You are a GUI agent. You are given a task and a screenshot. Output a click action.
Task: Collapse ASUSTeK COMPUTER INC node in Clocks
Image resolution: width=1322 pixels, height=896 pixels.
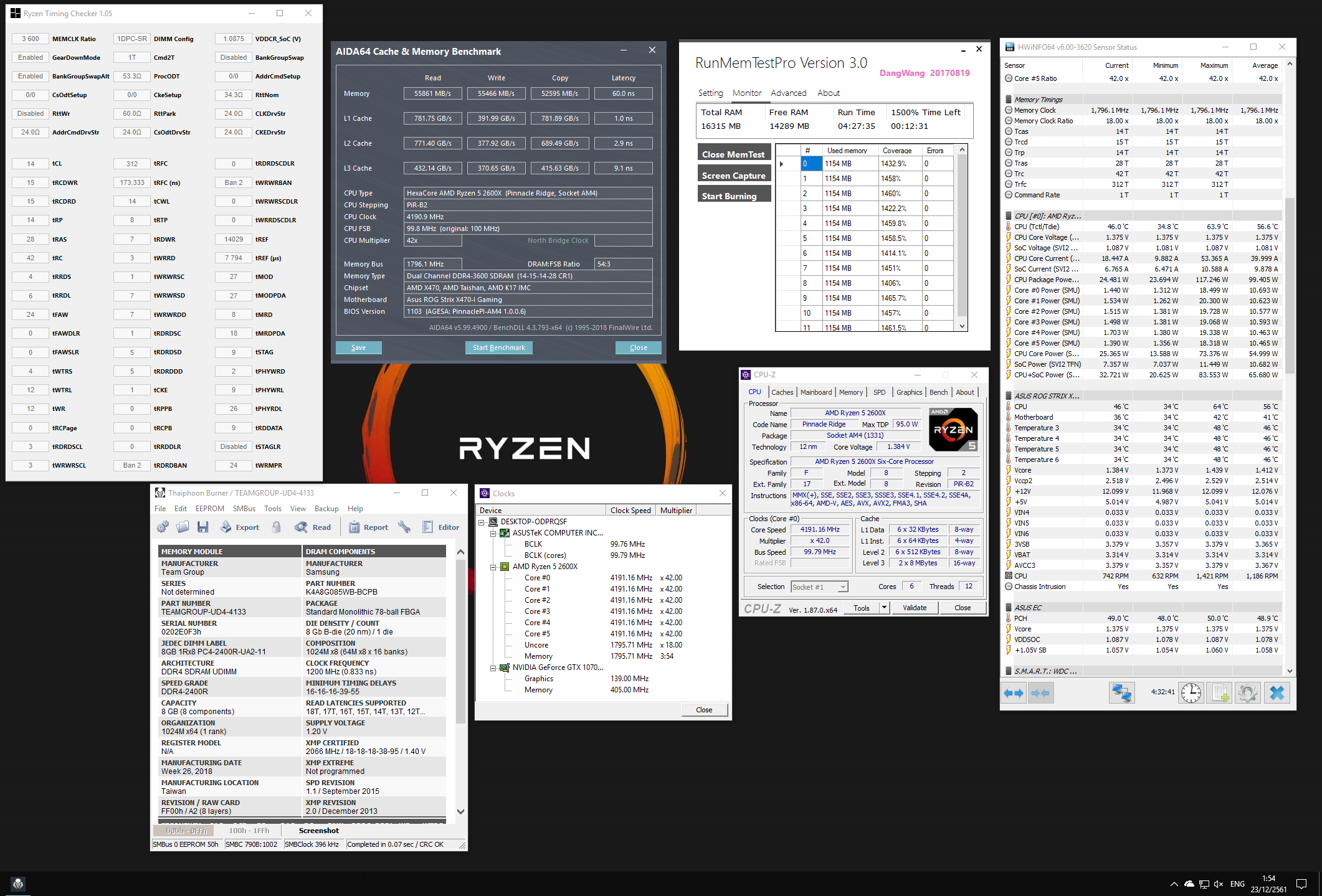point(493,533)
